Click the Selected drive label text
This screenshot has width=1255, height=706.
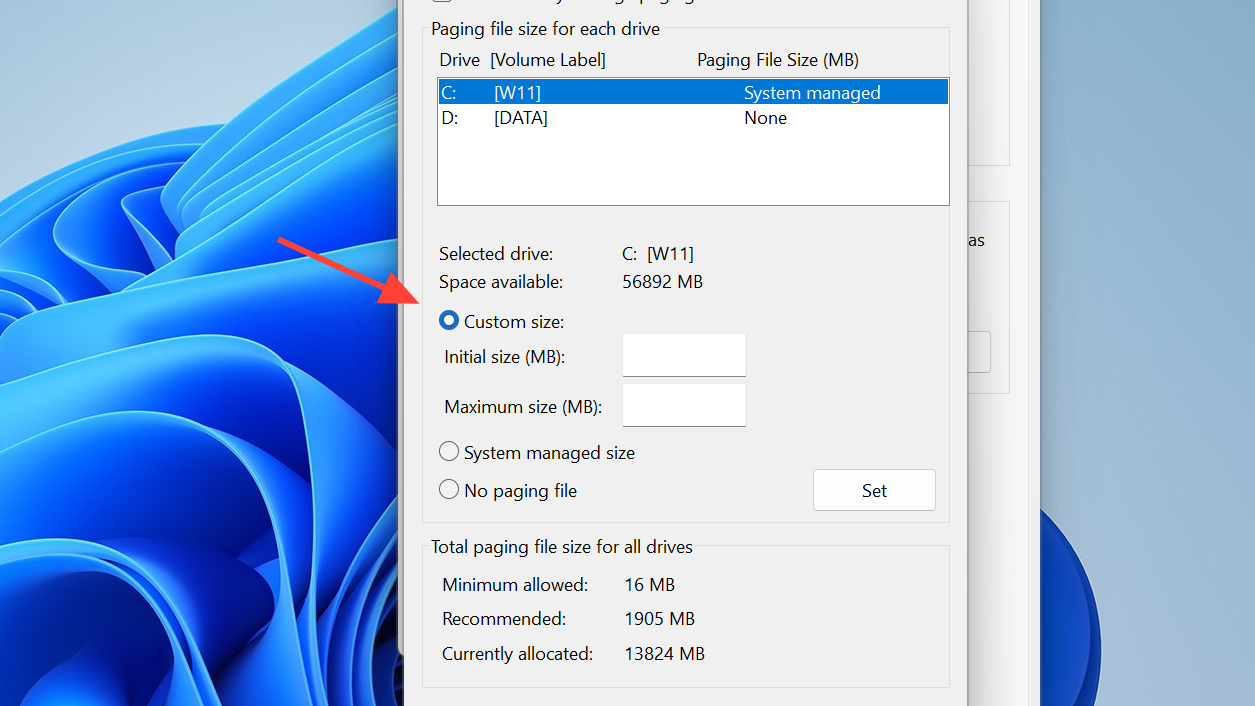[x=495, y=254]
